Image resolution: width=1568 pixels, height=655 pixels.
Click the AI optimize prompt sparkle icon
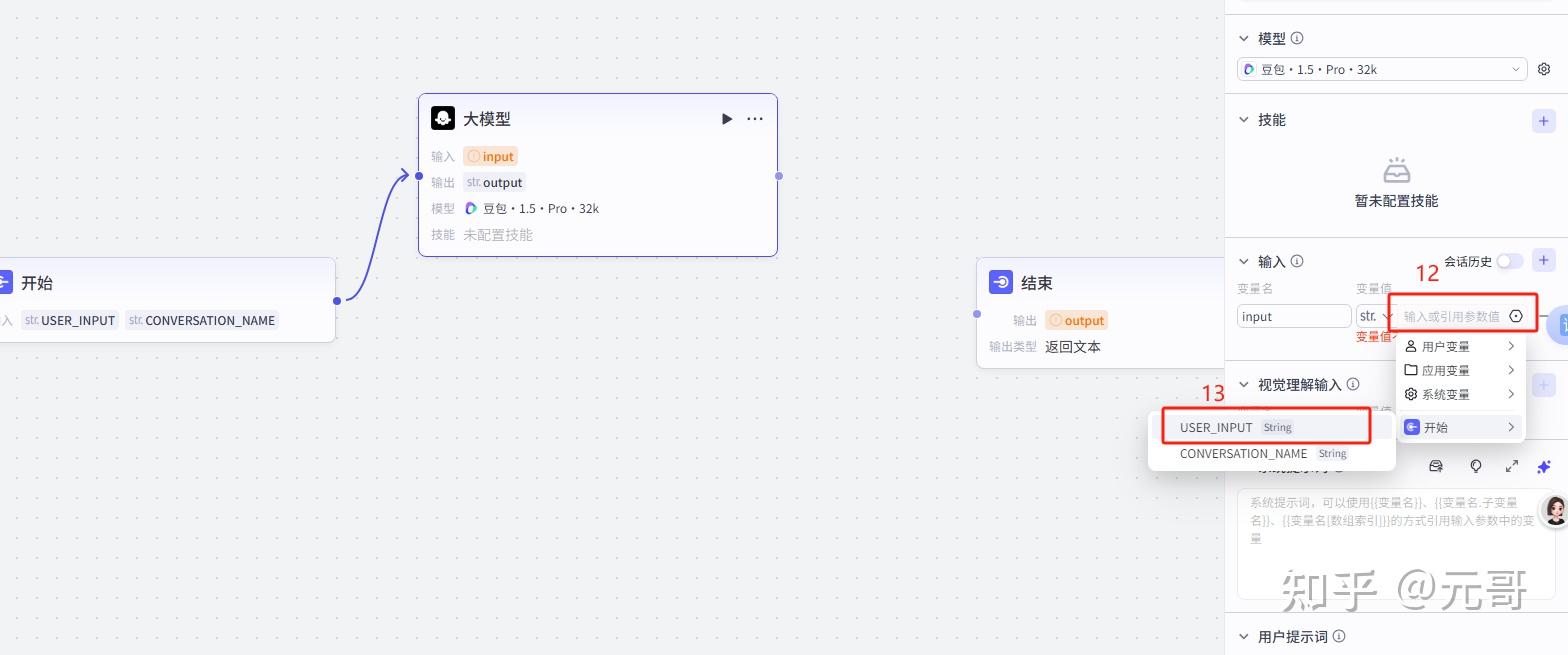pyautogui.click(x=1544, y=466)
